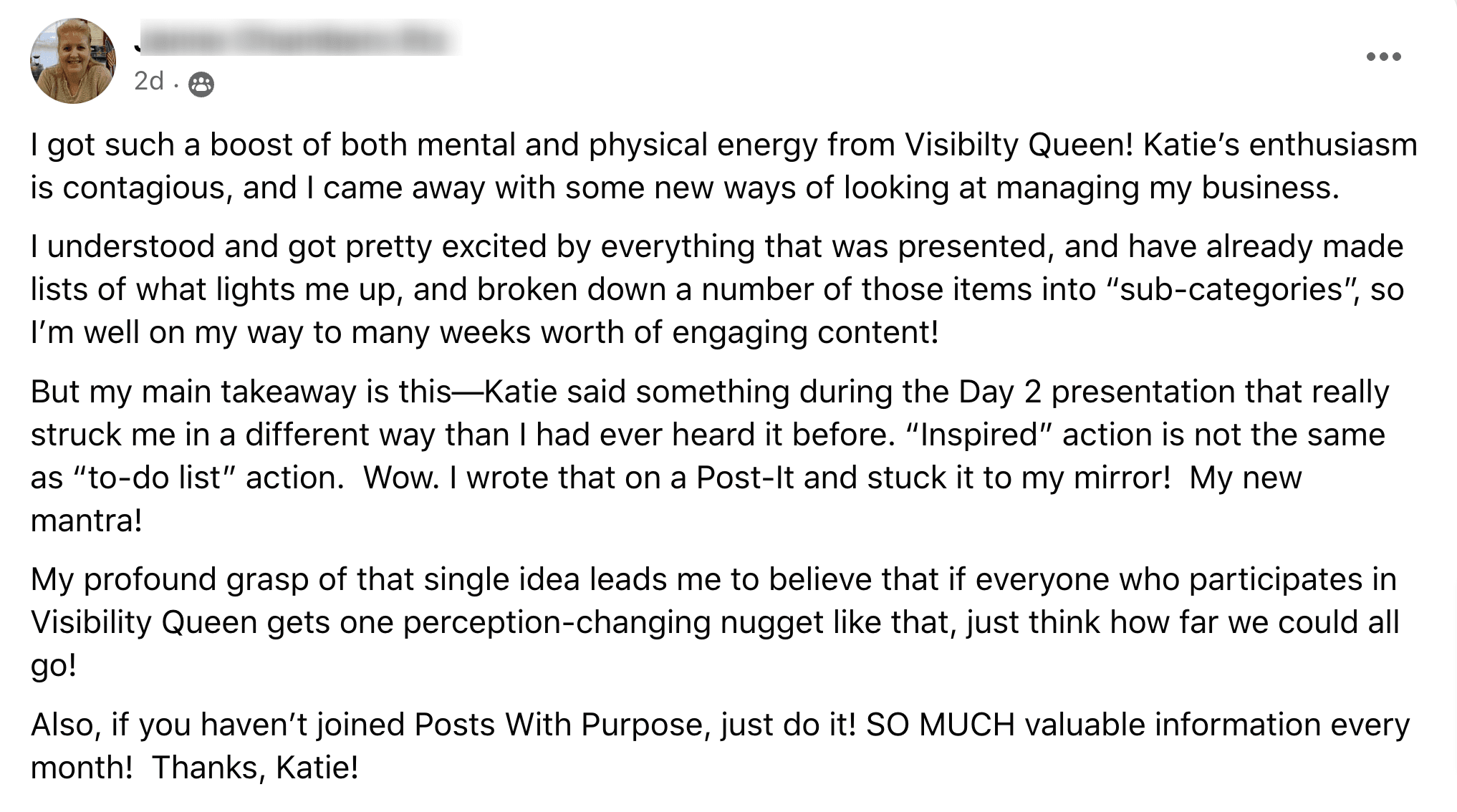The height and width of the screenshot is (812, 1457).
Task: Click the group audience privacy icon
Action: click(x=201, y=84)
